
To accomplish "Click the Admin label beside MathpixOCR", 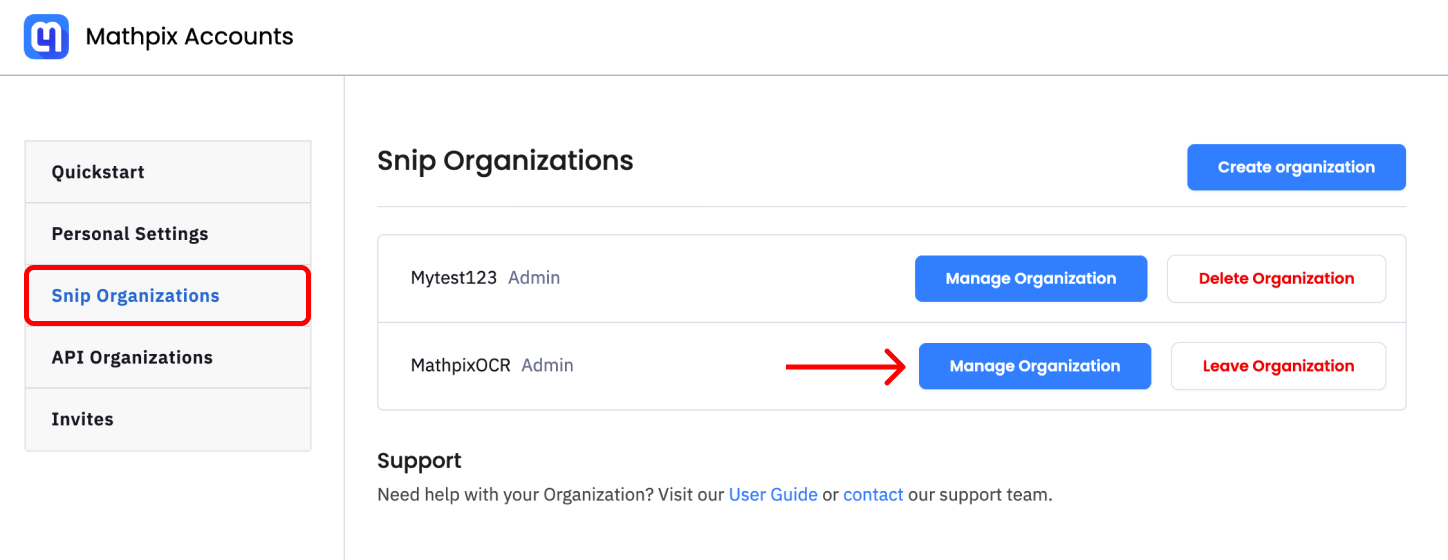I will click(x=548, y=366).
